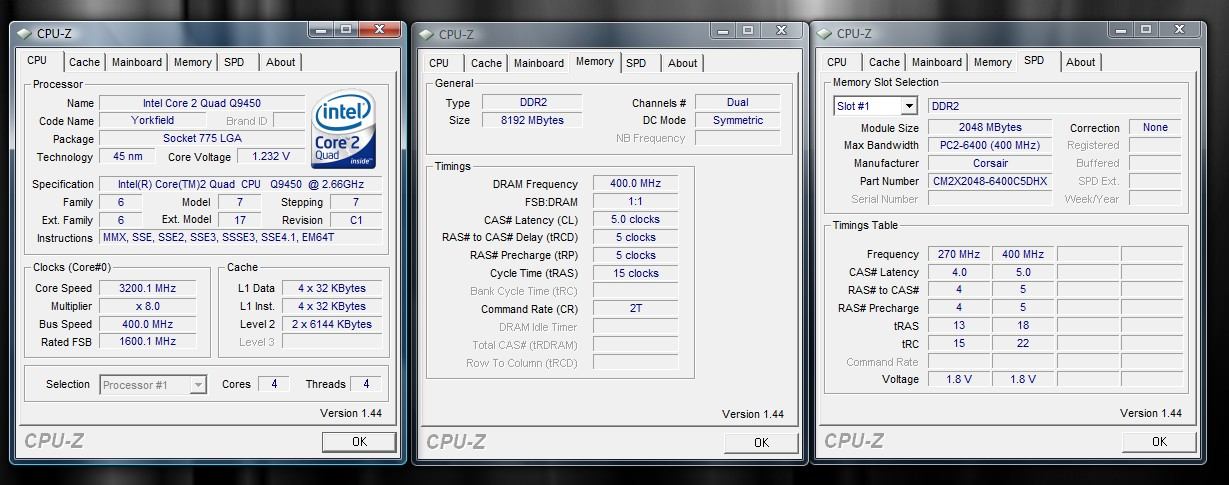Click the Correction value 'None'
The height and width of the screenshot is (485, 1229).
pyautogui.click(x=1155, y=127)
